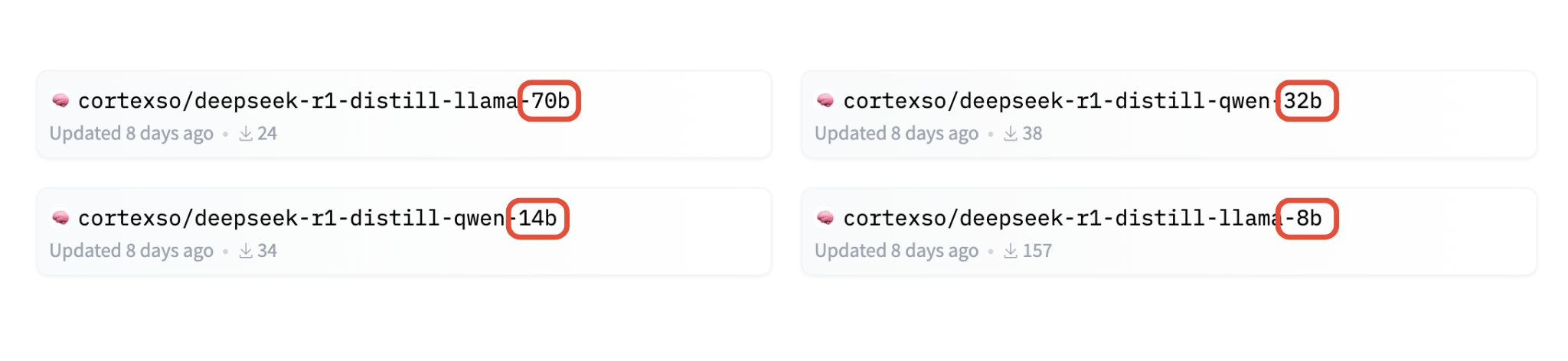
Task: Click the brain avatar beside deepseek-r1-distill-llama-70b
Action: (x=60, y=100)
